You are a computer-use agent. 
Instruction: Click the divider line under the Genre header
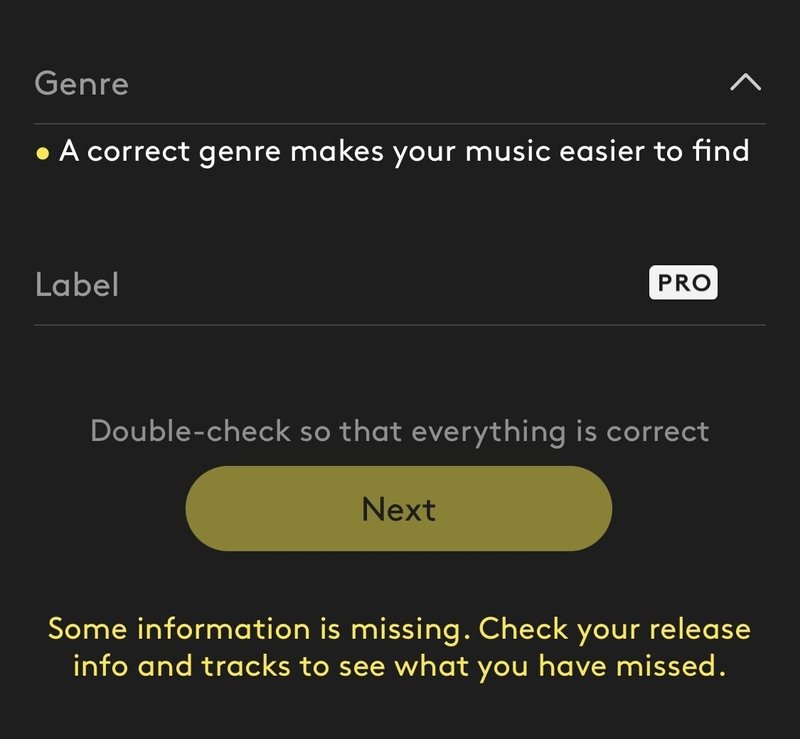coord(399,124)
